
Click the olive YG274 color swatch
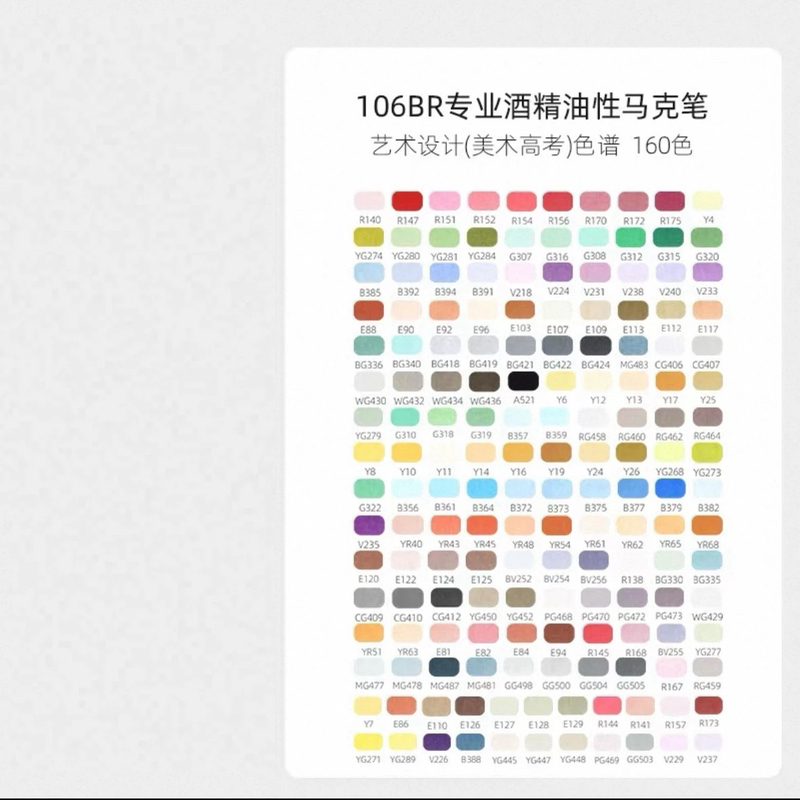point(369,237)
